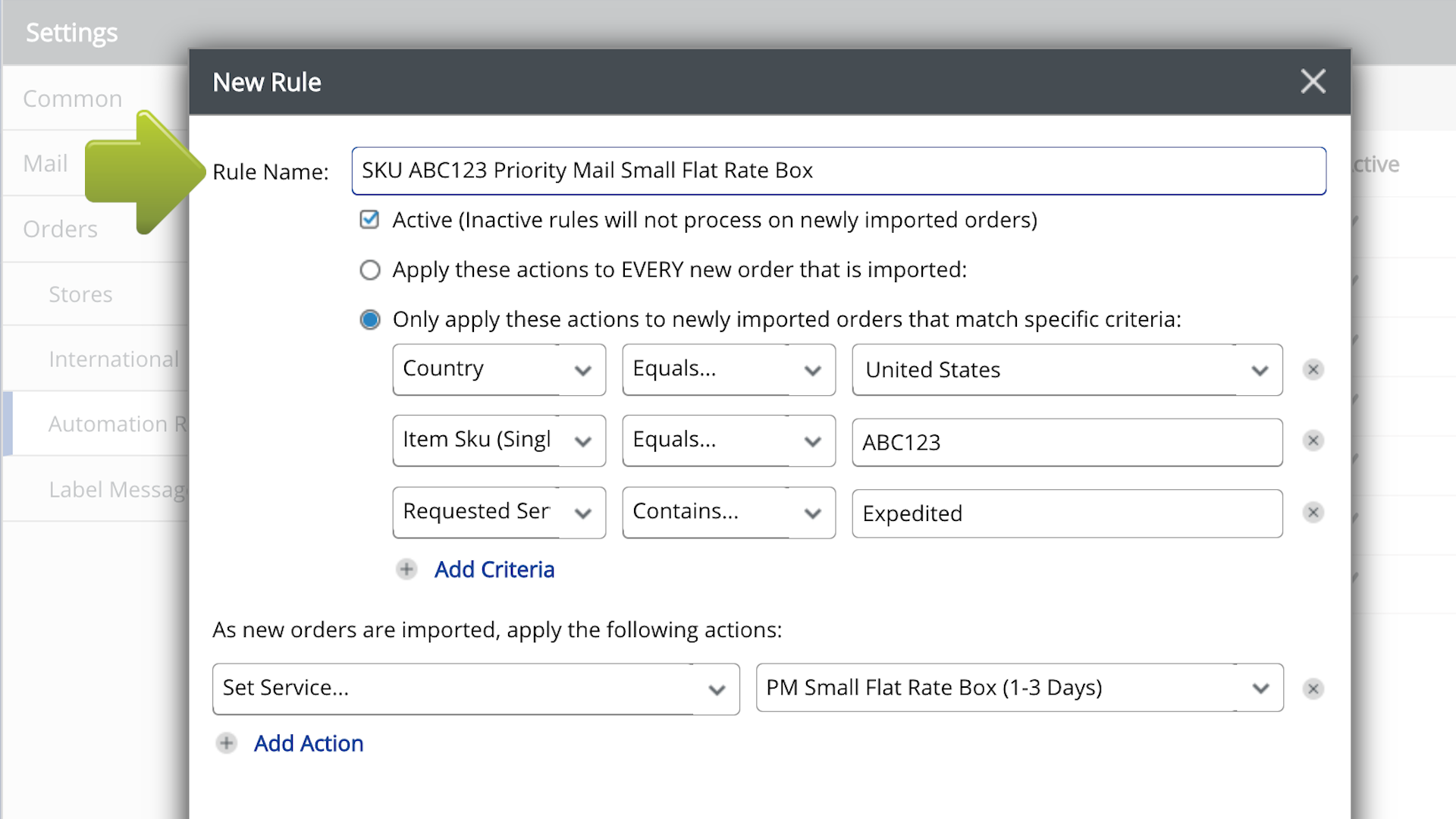Open the Equals operator dropdown for Country
1456x819 pixels.
click(729, 369)
